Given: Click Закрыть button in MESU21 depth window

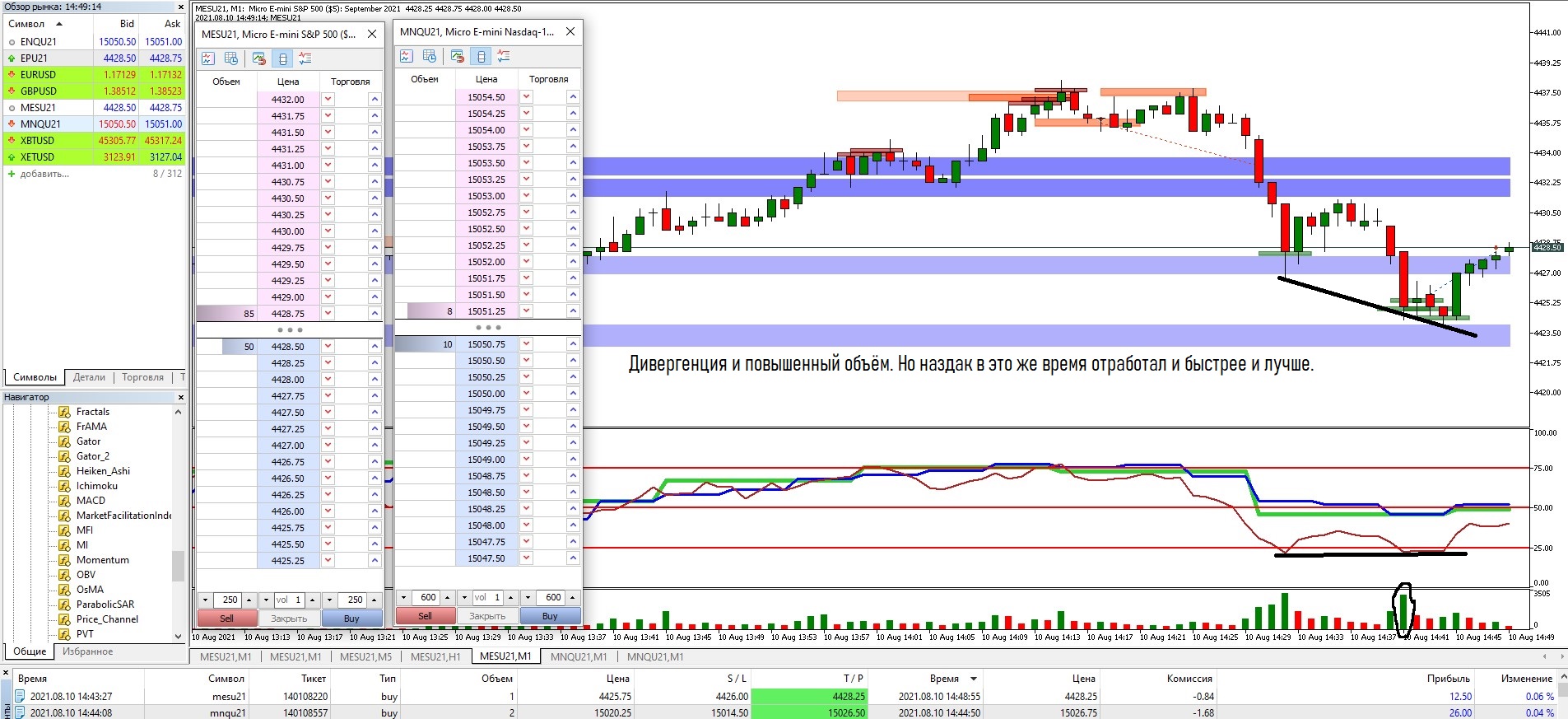Looking at the screenshot, I should coord(289,619).
